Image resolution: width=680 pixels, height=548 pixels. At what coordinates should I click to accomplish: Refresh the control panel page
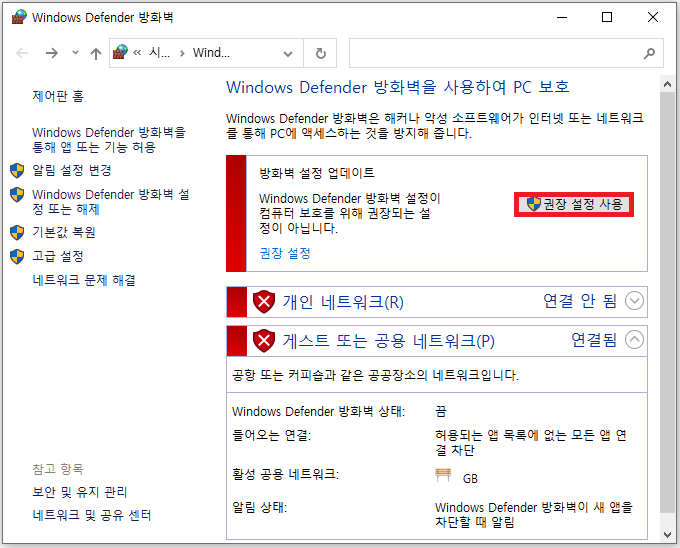[320, 53]
